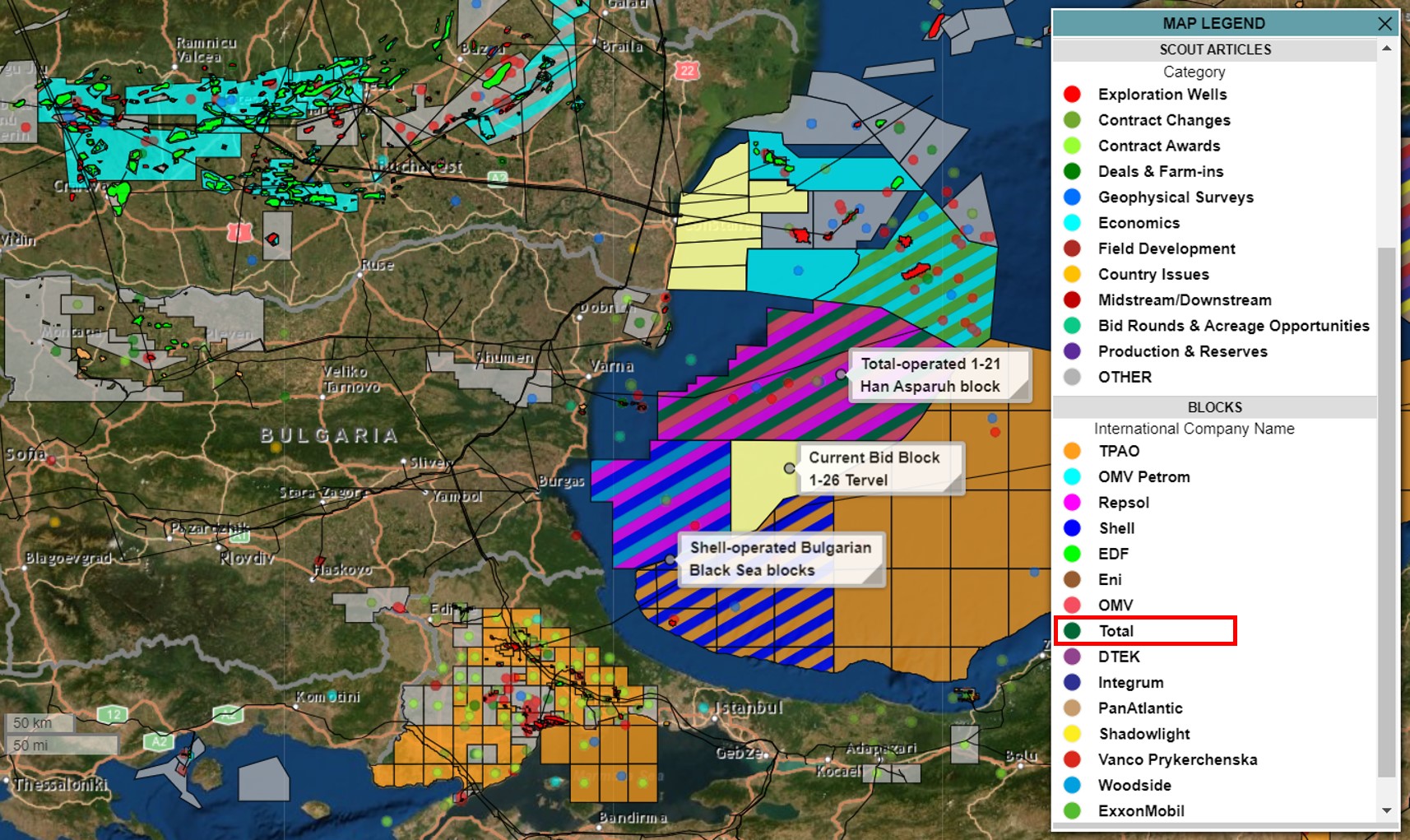Click the blue Geophysical Surveys legend dot

[1072, 197]
